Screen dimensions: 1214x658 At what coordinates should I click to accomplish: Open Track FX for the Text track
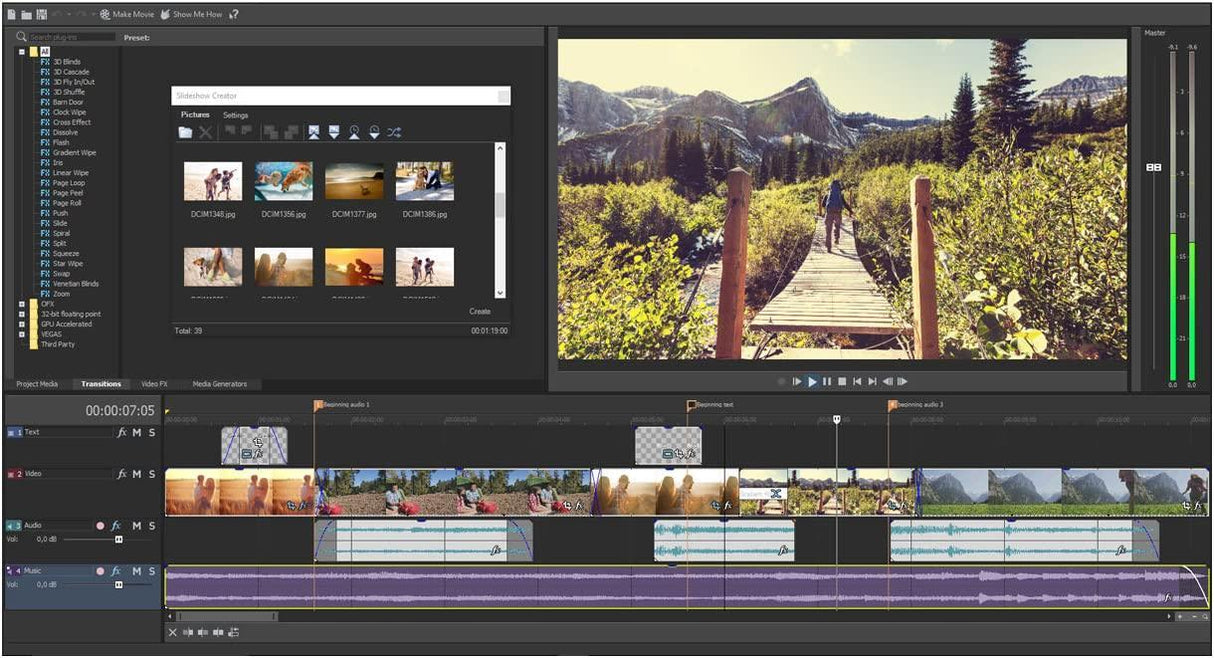click(122, 431)
